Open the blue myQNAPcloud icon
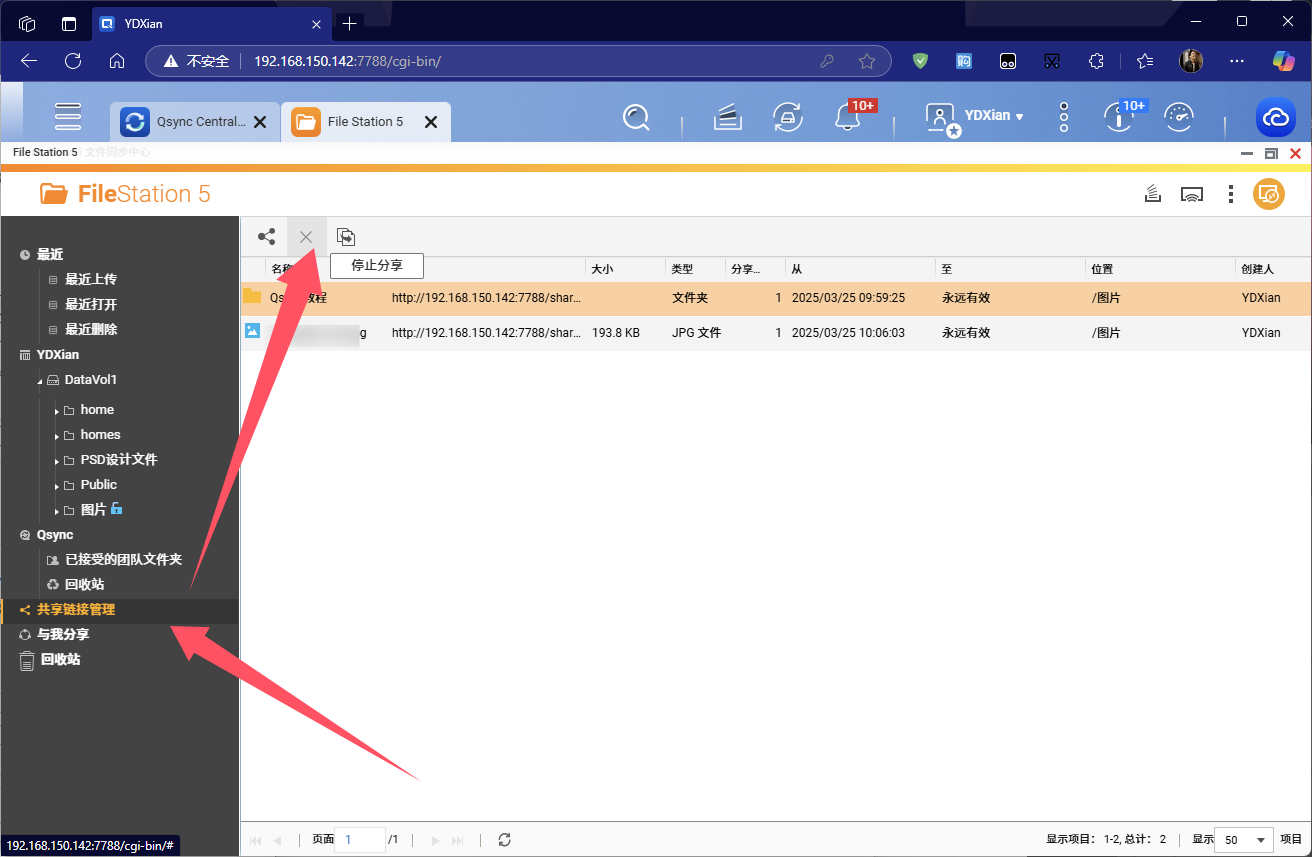 [x=1276, y=119]
